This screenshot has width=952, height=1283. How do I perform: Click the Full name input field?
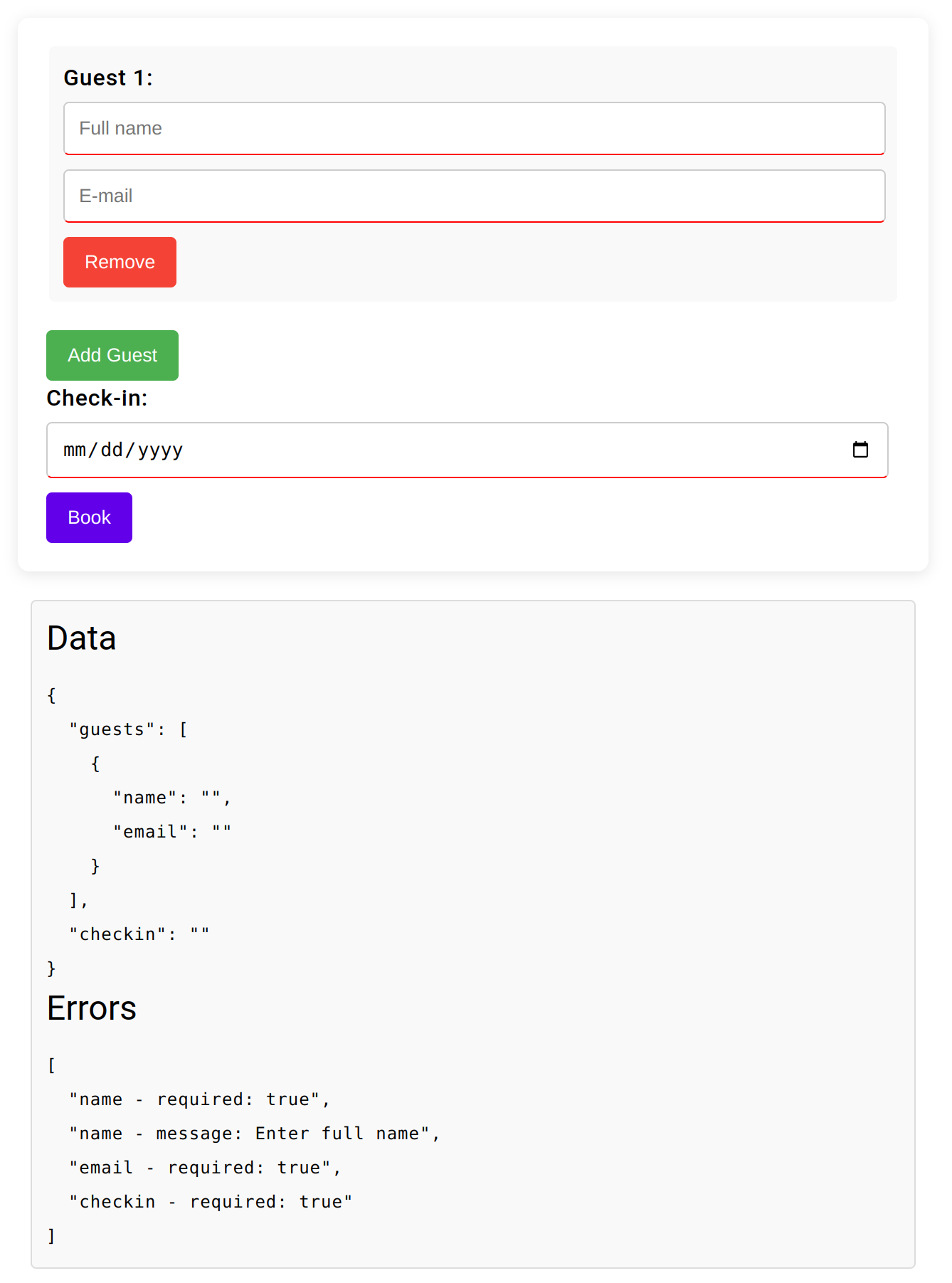tap(474, 129)
